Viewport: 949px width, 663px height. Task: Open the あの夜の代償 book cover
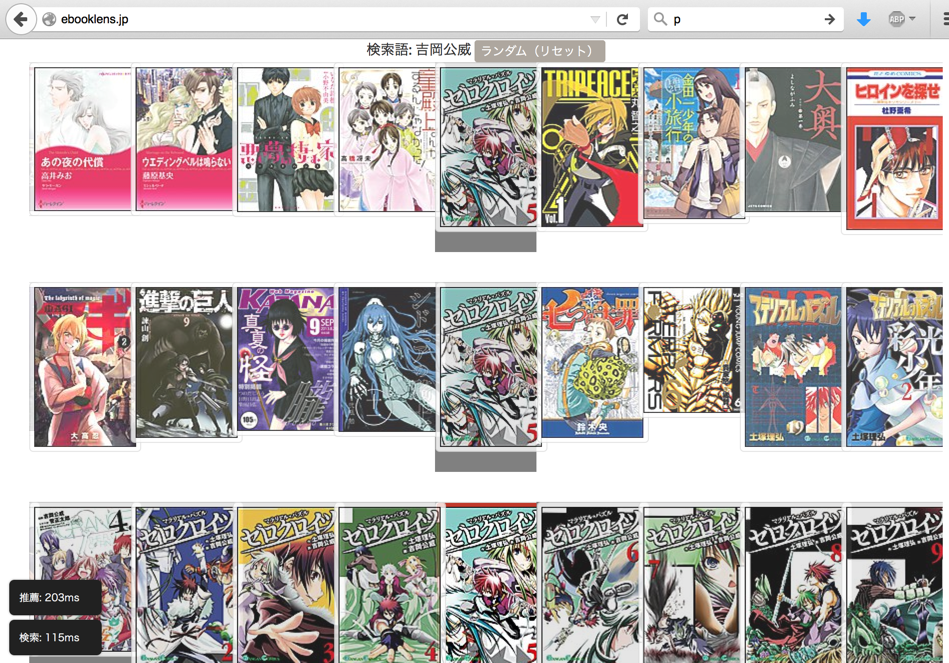coord(82,139)
